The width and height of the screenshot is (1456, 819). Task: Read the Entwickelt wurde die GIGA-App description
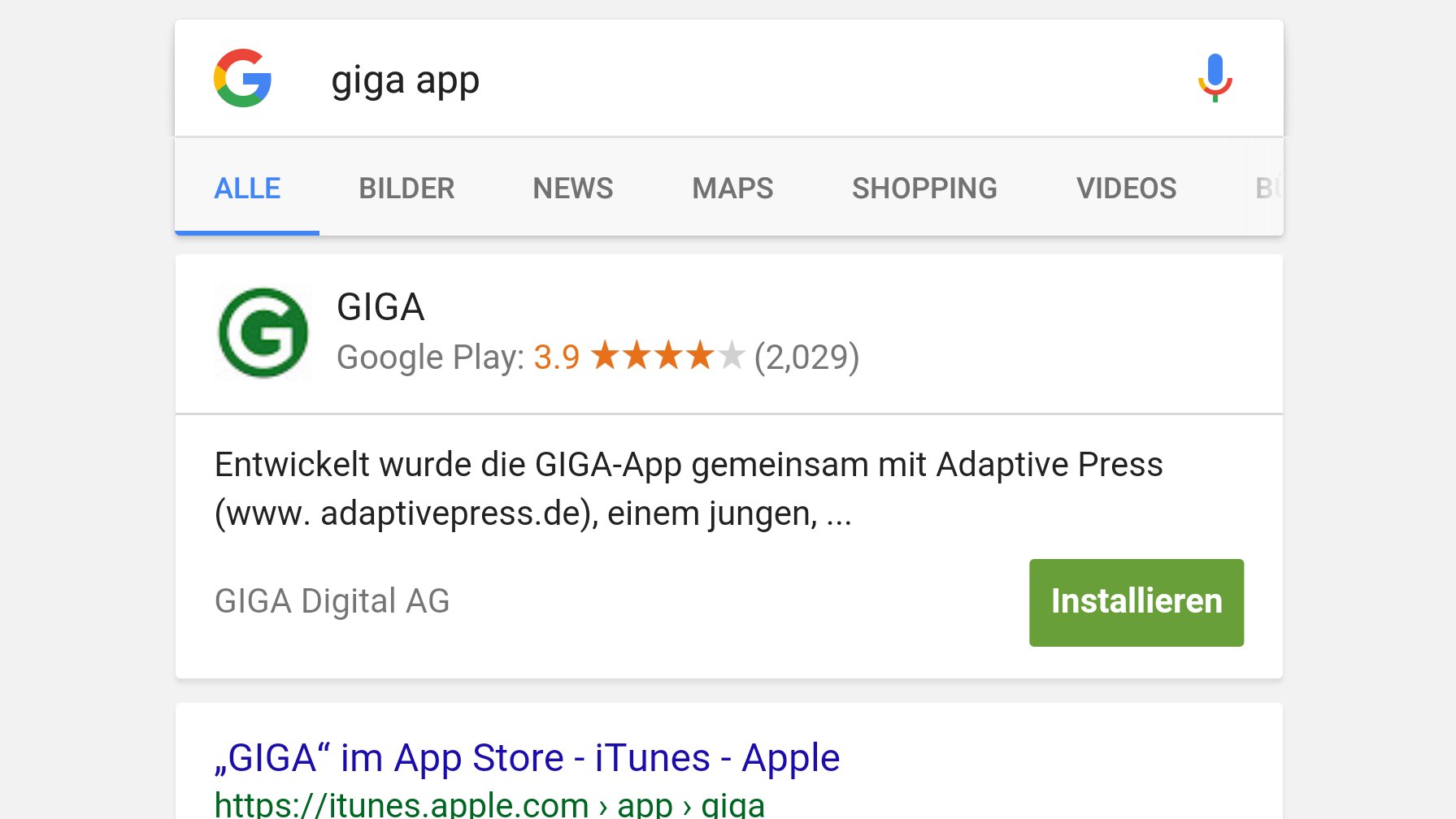[x=689, y=488]
